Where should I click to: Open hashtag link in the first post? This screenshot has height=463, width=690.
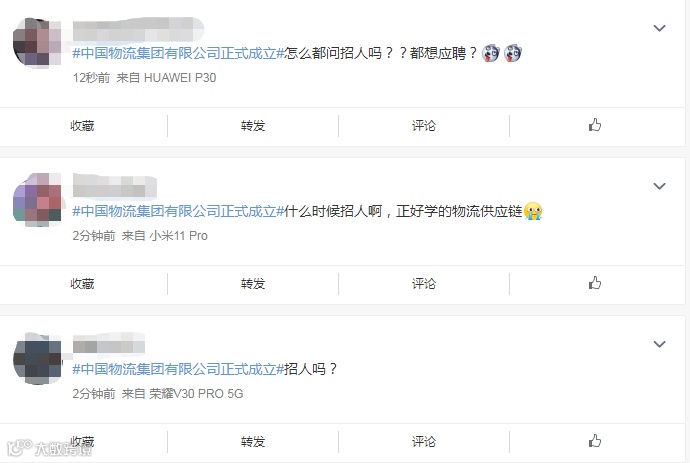[178, 53]
